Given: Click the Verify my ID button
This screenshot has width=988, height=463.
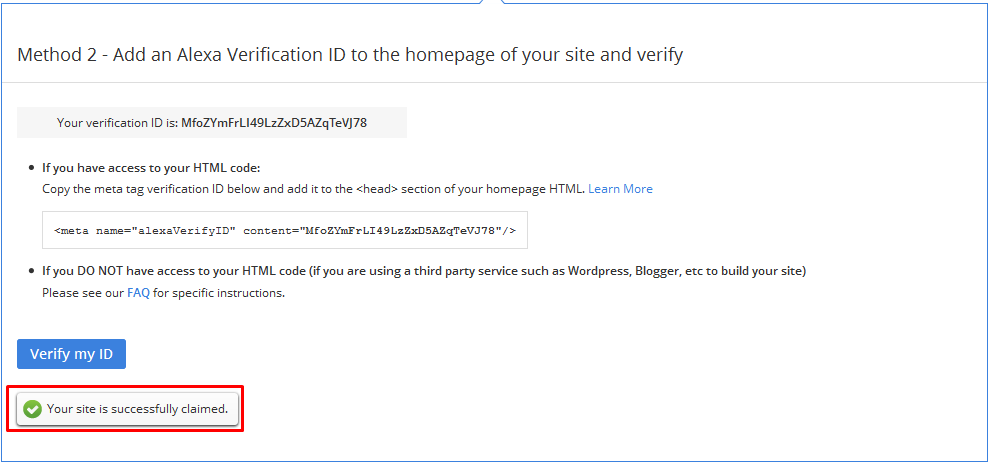Looking at the screenshot, I should [71, 354].
